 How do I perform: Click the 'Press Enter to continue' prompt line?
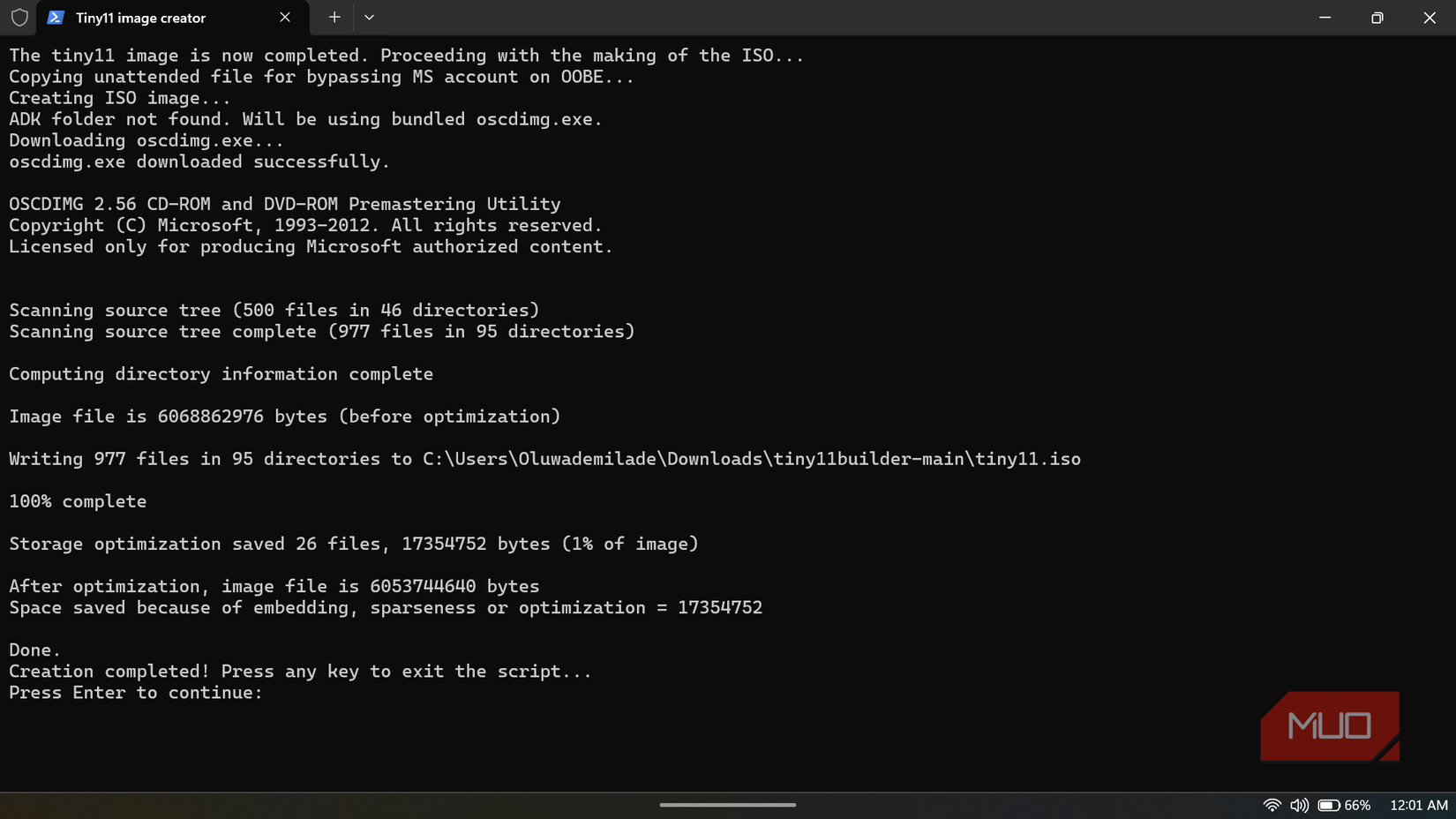[134, 693]
